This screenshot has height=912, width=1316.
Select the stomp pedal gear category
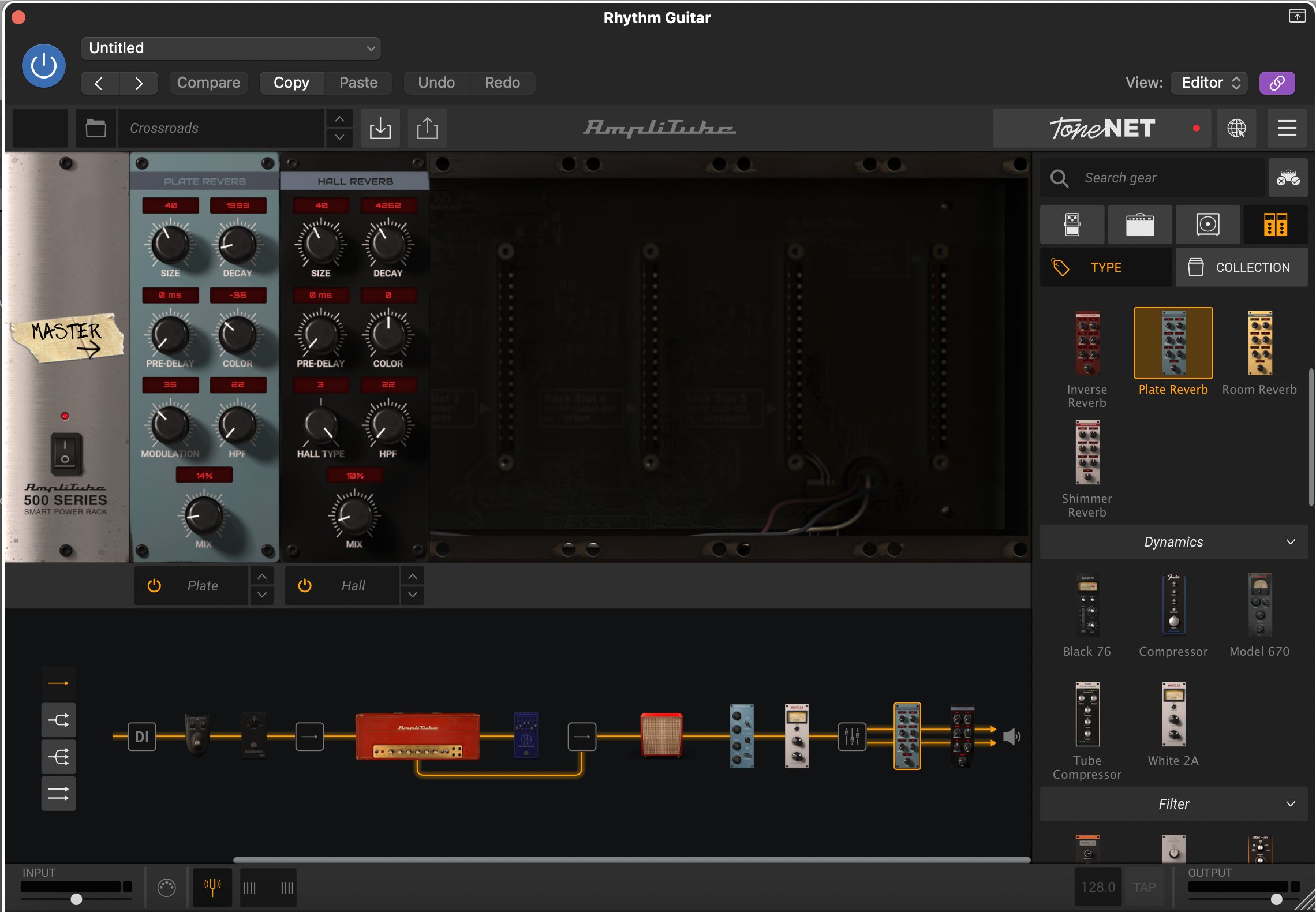1072,225
